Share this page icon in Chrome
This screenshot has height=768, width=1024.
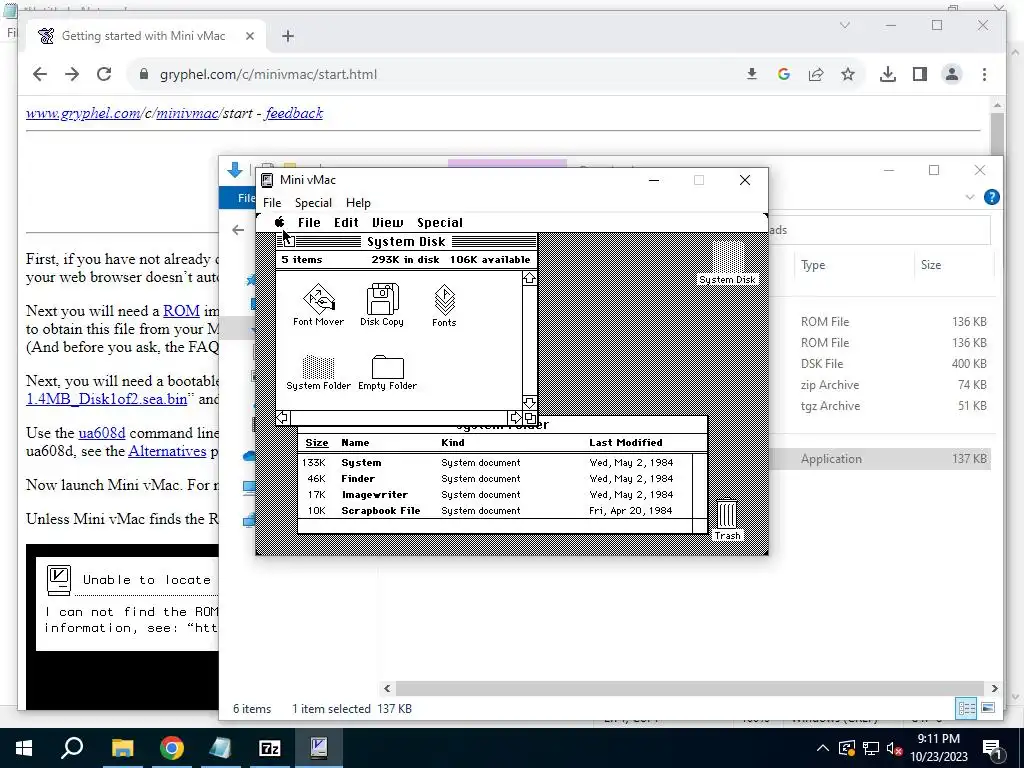[816, 74]
